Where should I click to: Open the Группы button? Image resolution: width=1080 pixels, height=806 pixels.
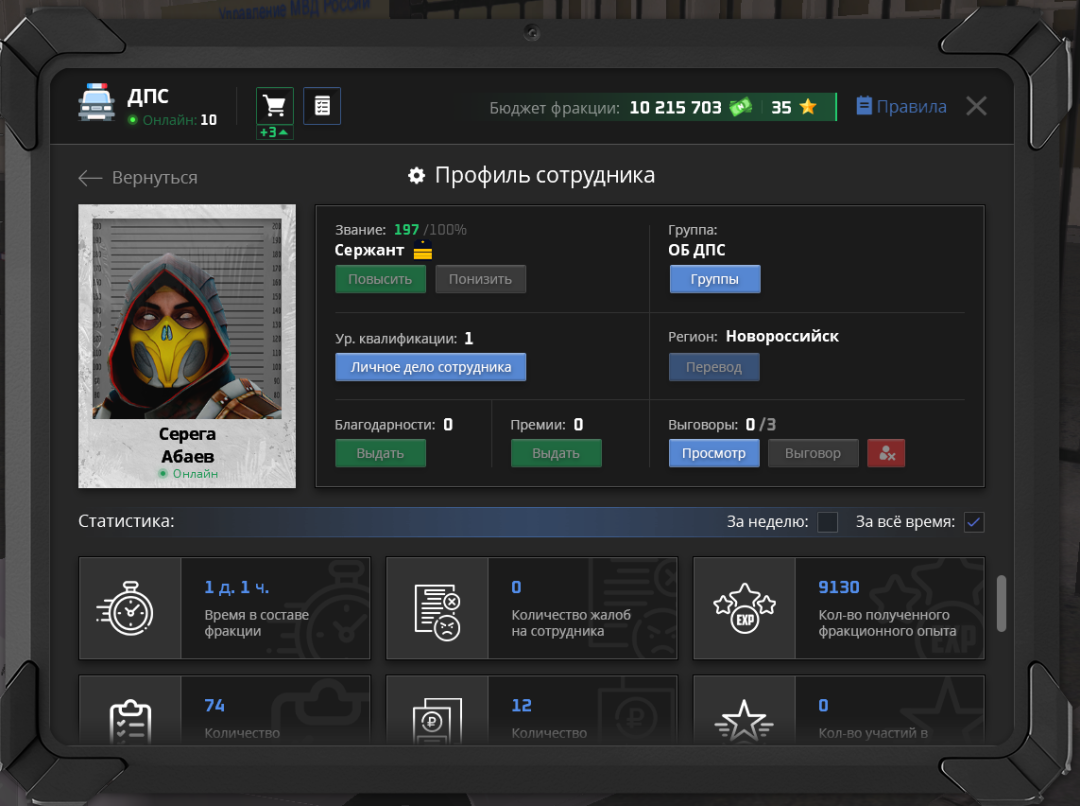click(715, 279)
